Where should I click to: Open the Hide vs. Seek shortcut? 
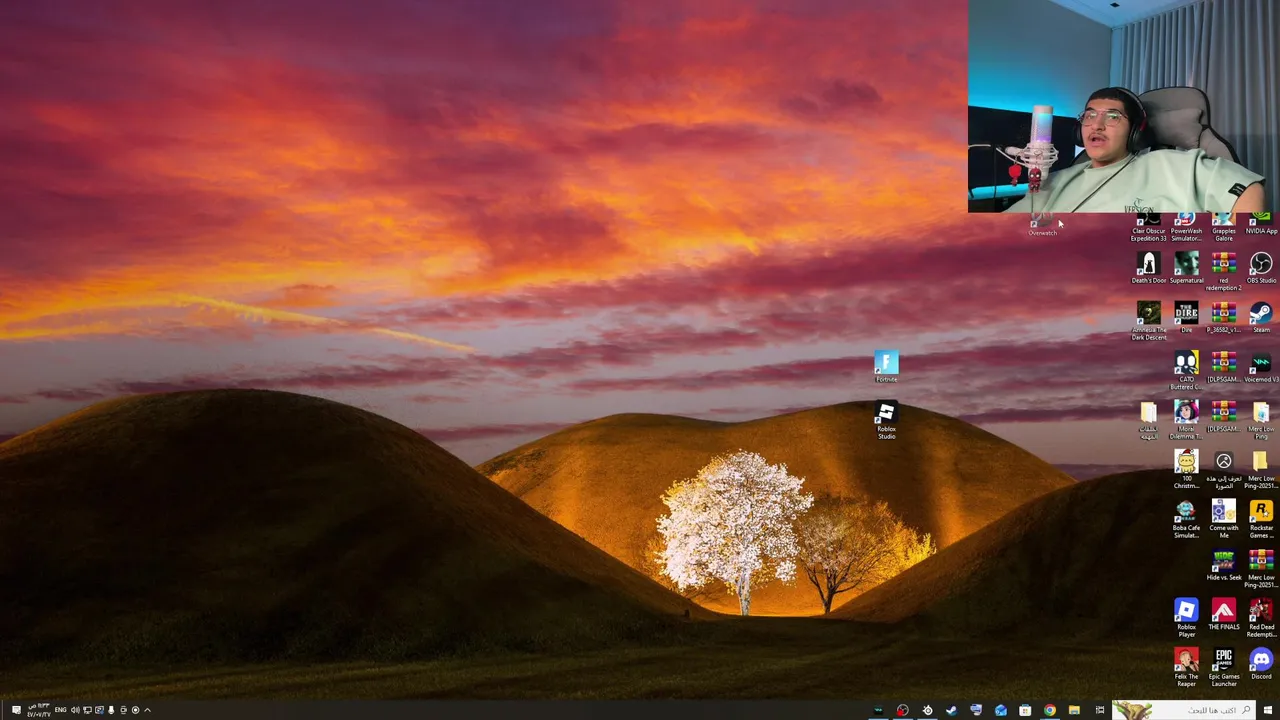tap(1224, 565)
